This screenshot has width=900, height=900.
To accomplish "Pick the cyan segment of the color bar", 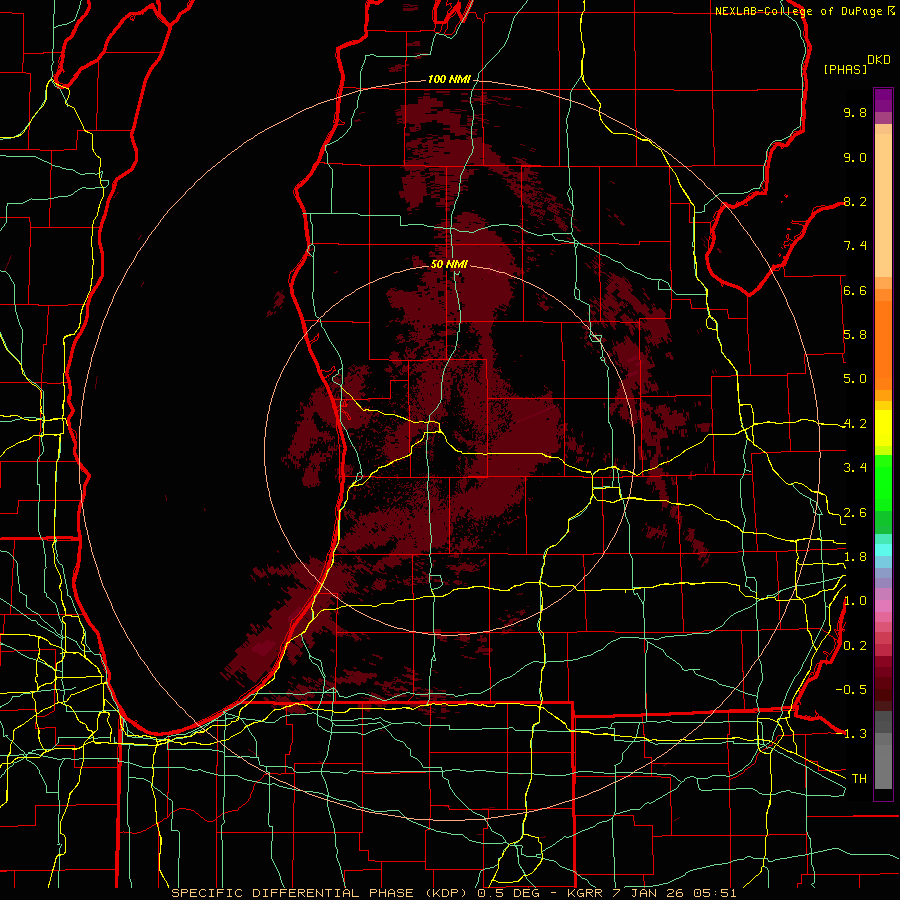I will click(883, 550).
